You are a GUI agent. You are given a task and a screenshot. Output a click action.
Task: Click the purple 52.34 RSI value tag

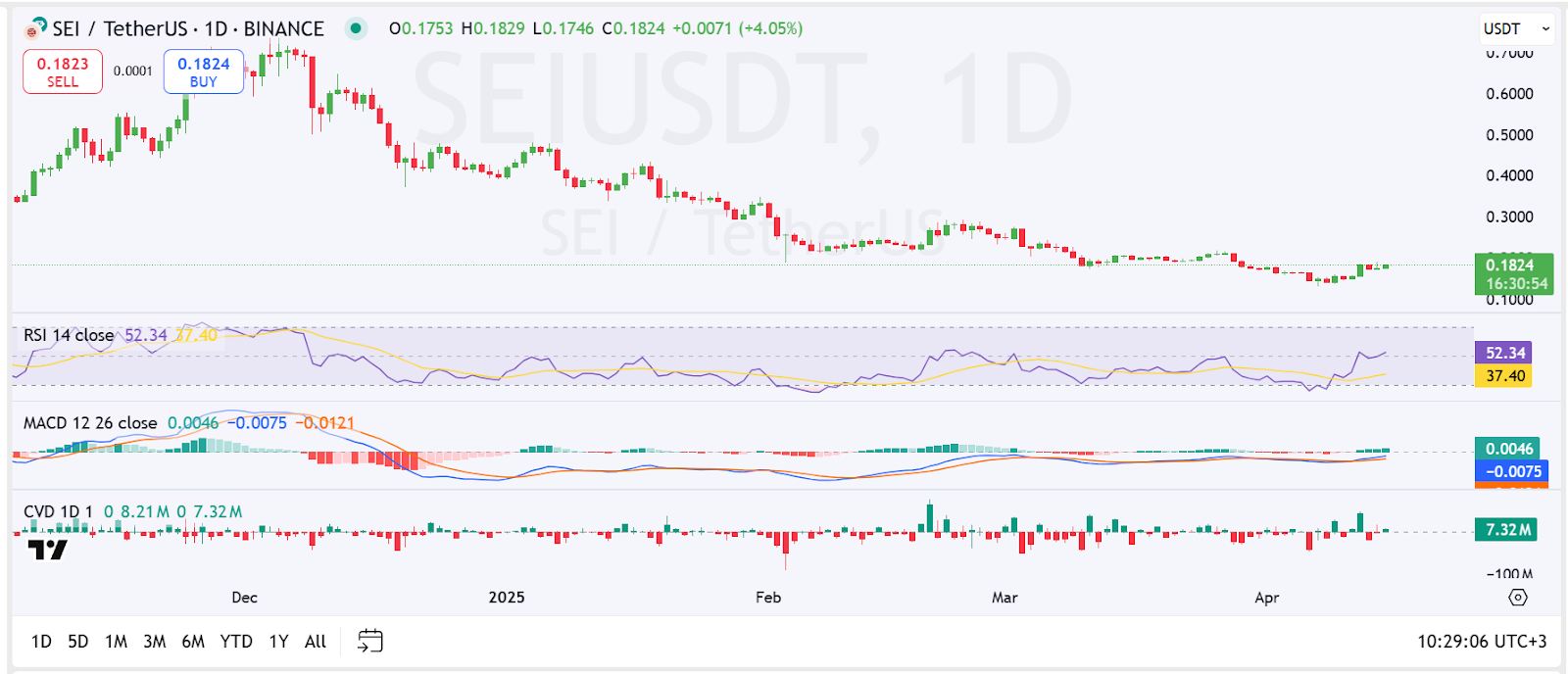point(1505,353)
